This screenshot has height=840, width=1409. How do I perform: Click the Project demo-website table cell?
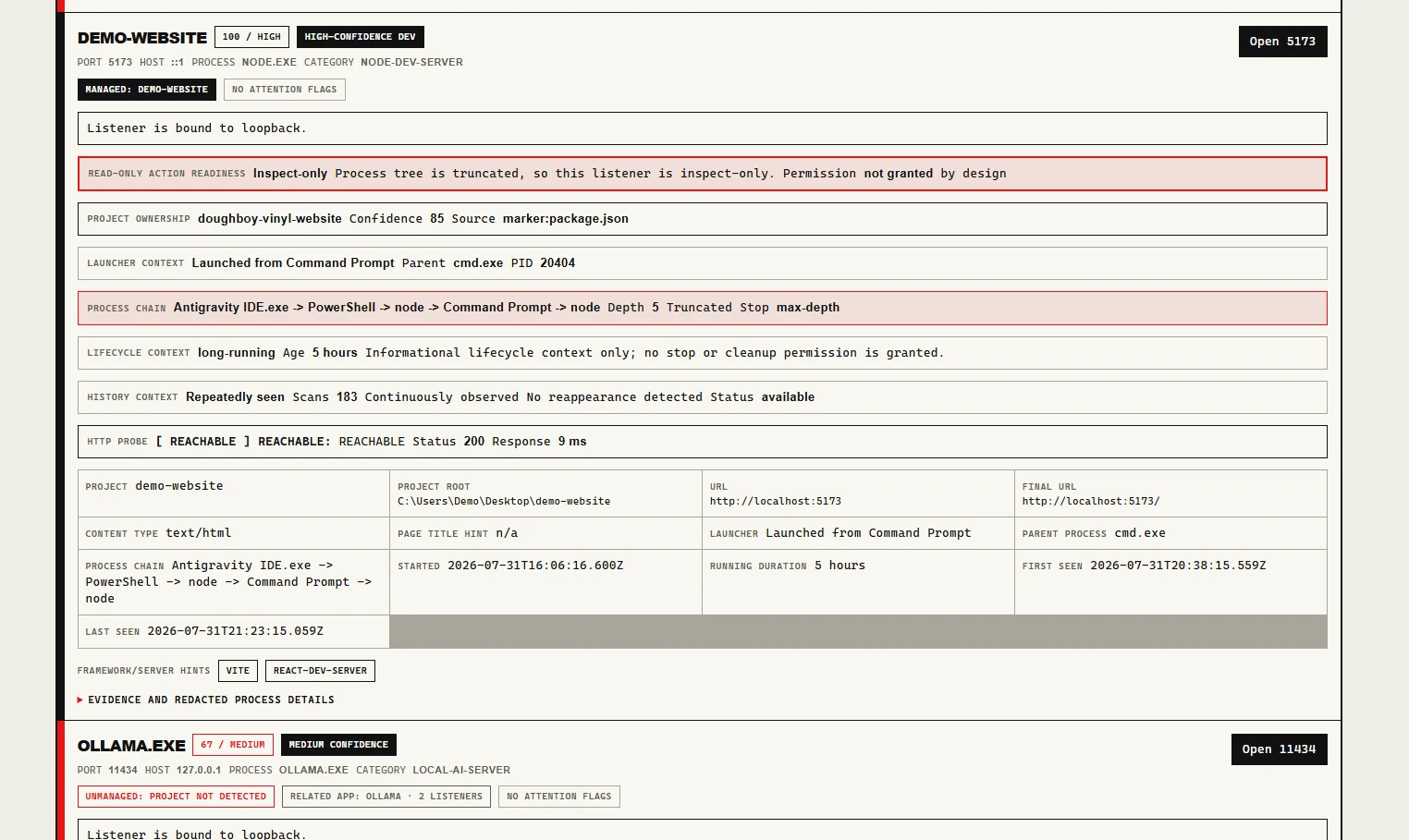[x=234, y=493]
